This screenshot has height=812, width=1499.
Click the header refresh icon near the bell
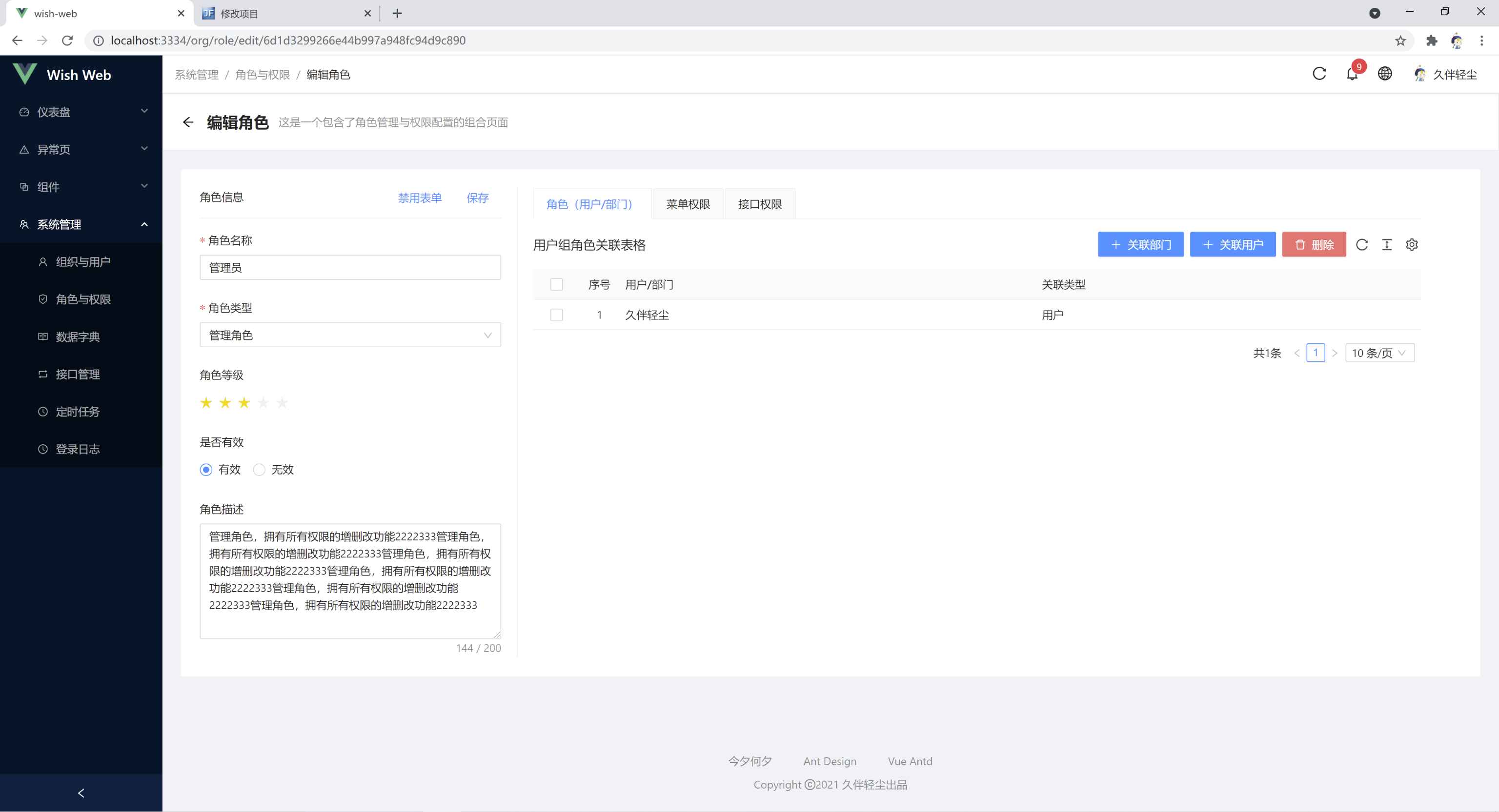click(1319, 74)
